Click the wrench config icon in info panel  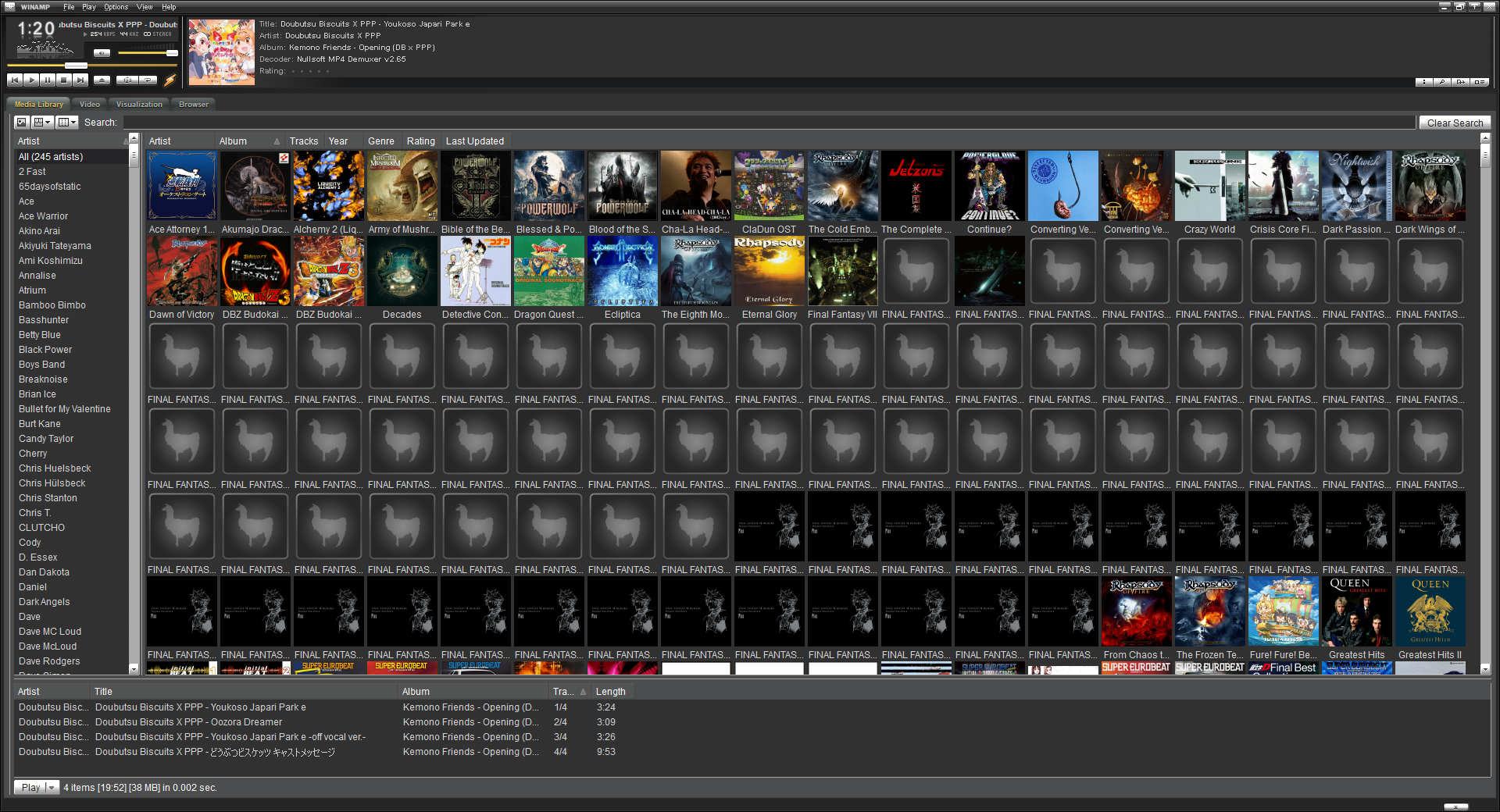click(x=1442, y=82)
